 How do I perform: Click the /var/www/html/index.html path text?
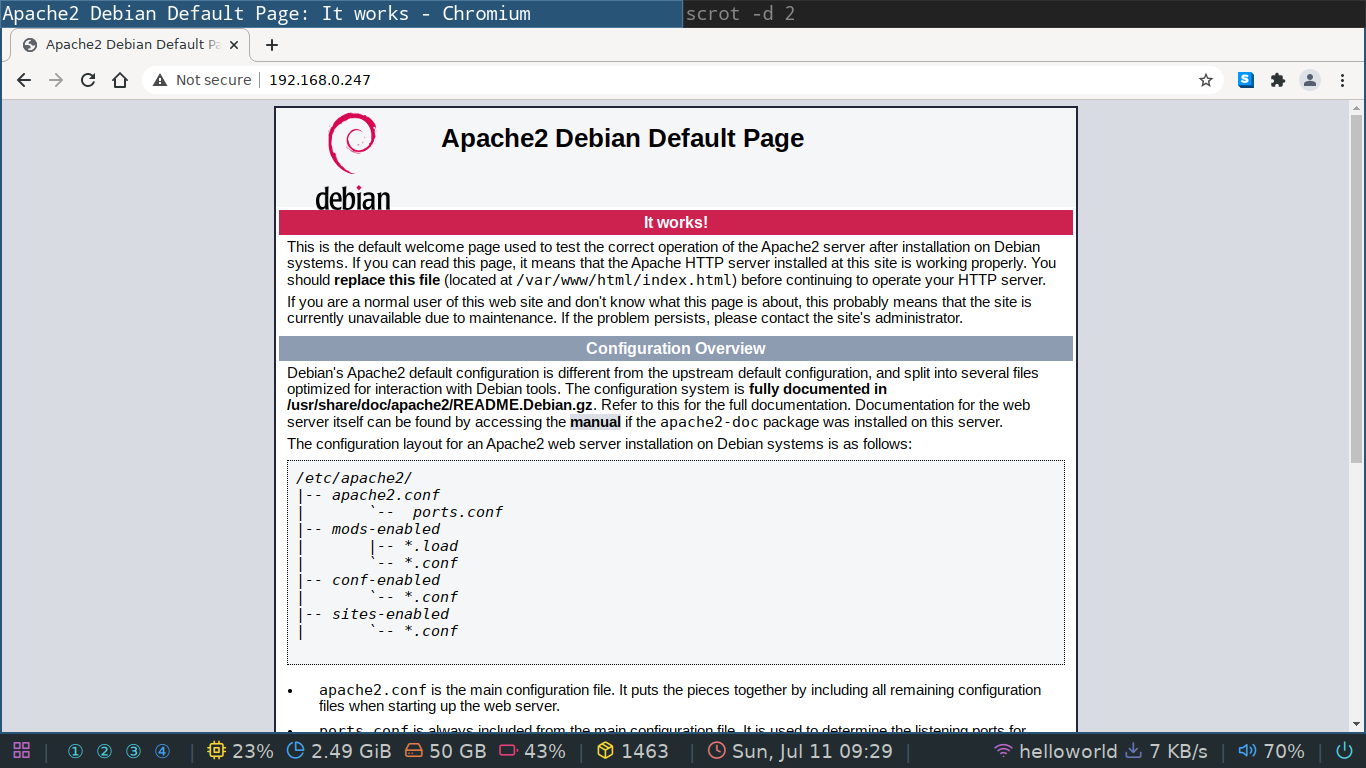pyautogui.click(x=626, y=280)
